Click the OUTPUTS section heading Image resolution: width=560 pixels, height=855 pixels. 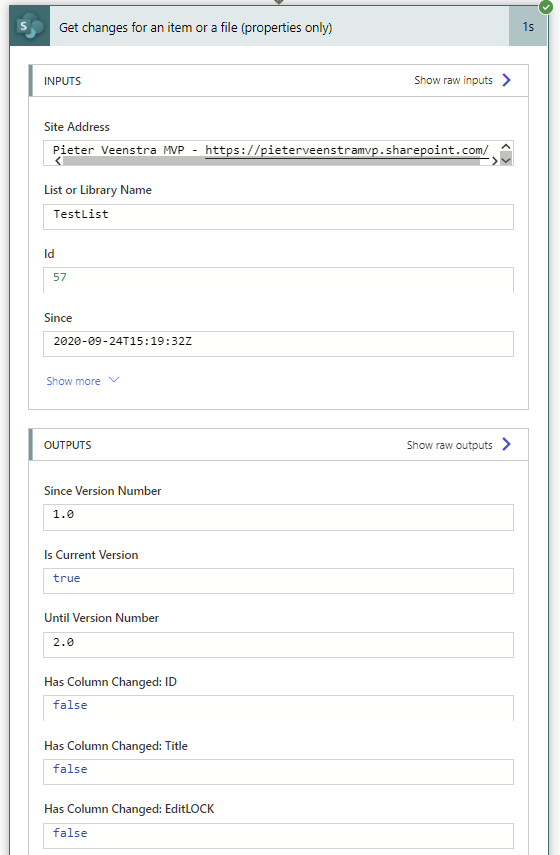click(x=68, y=445)
